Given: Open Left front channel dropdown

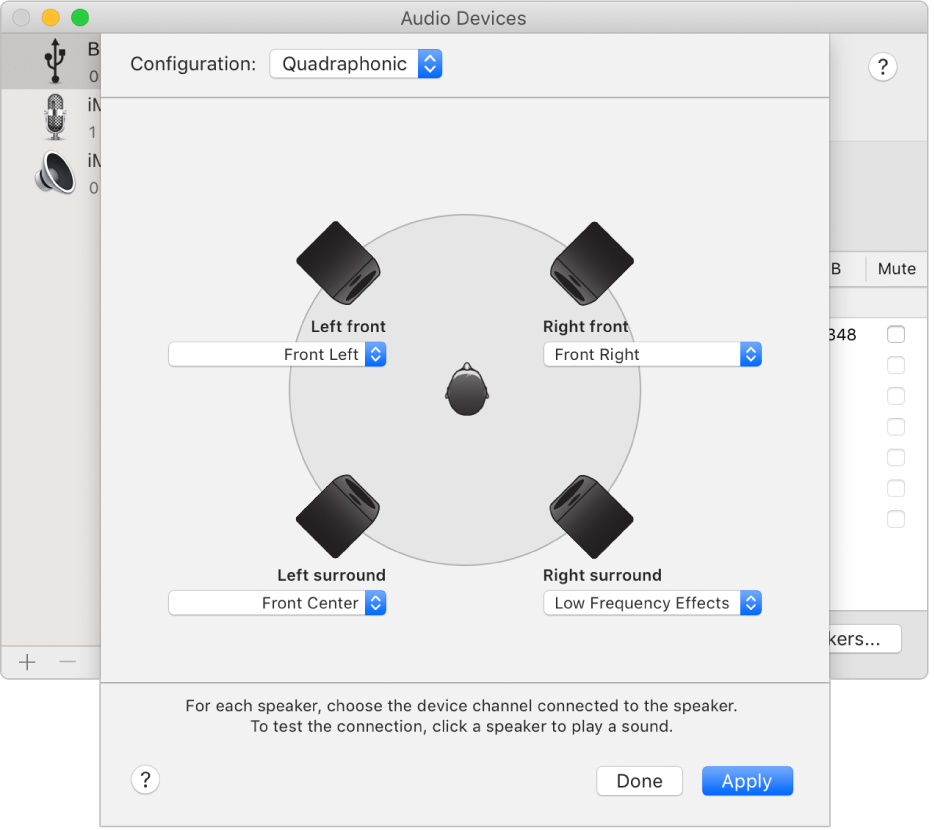Looking at the screenshot, I should (277, 354).
